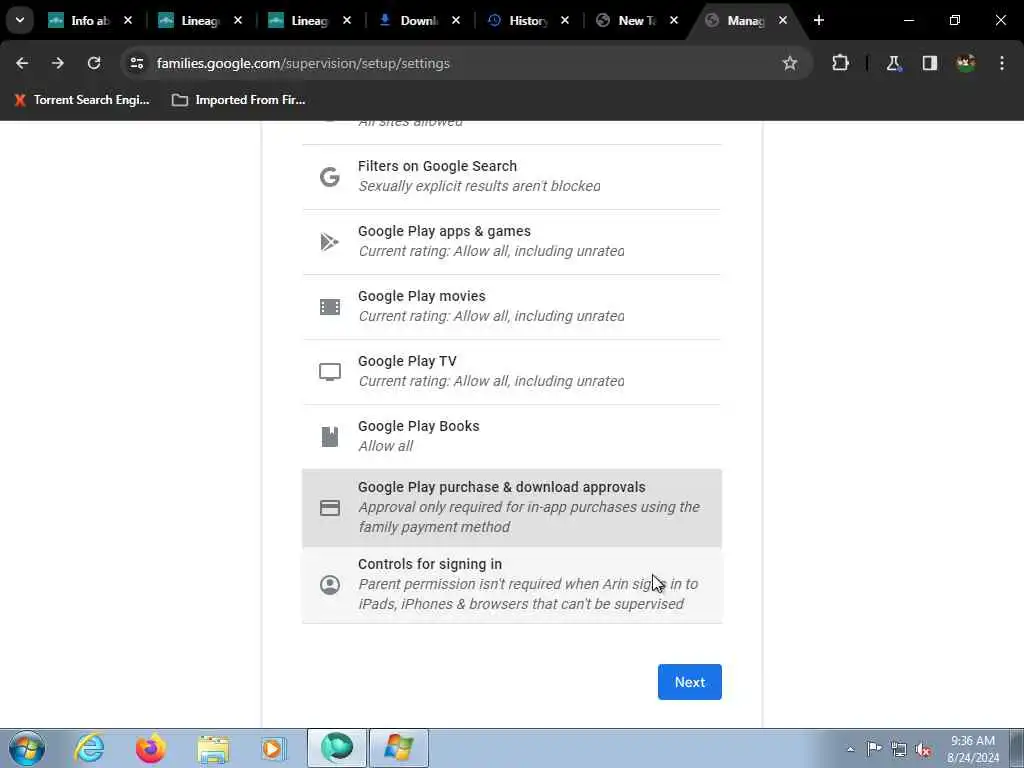Open Filters on Google Search setting
The image size is (1024, 768).
[x=512, y=177]
